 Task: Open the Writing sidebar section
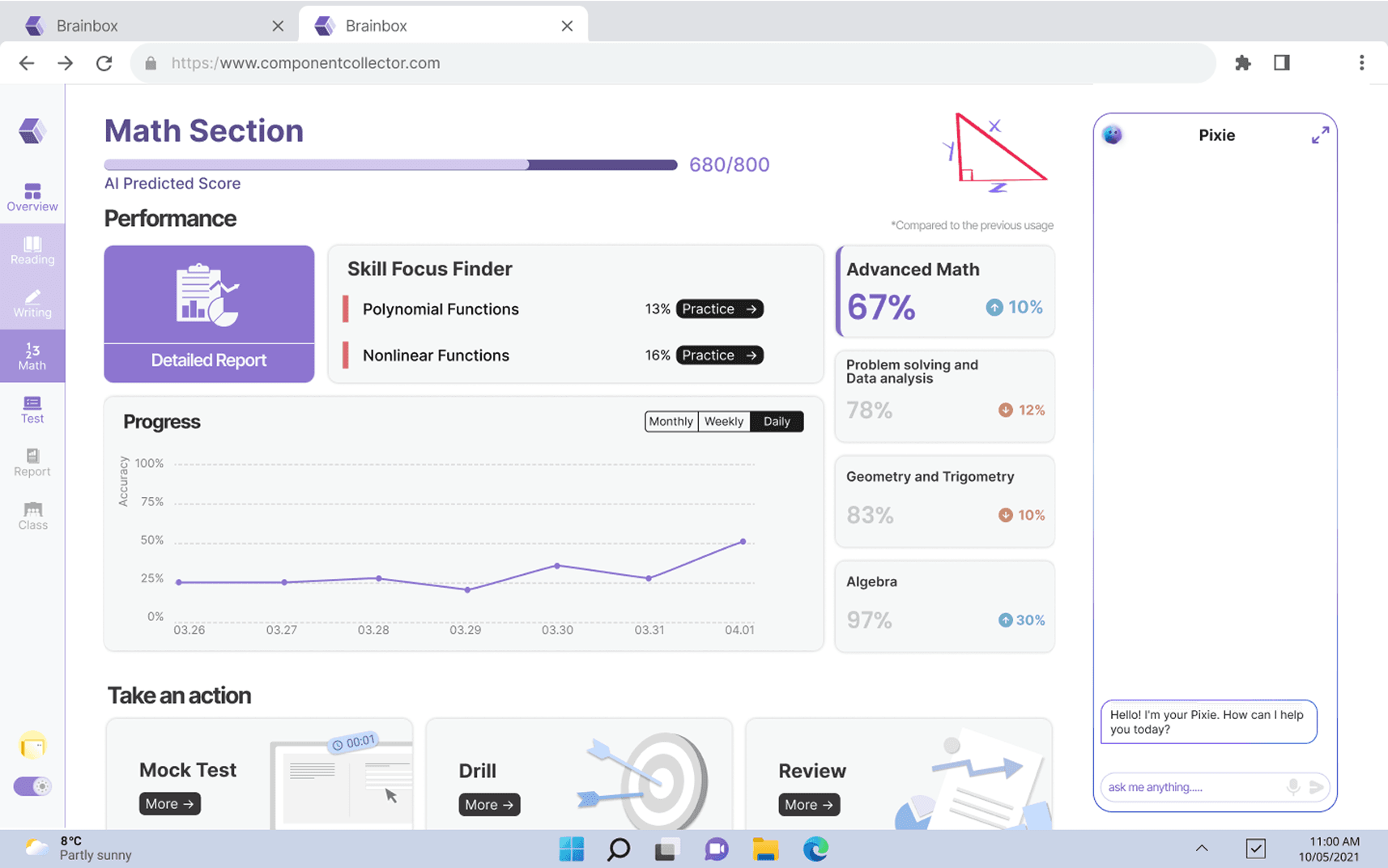click(x=32, y=303)
